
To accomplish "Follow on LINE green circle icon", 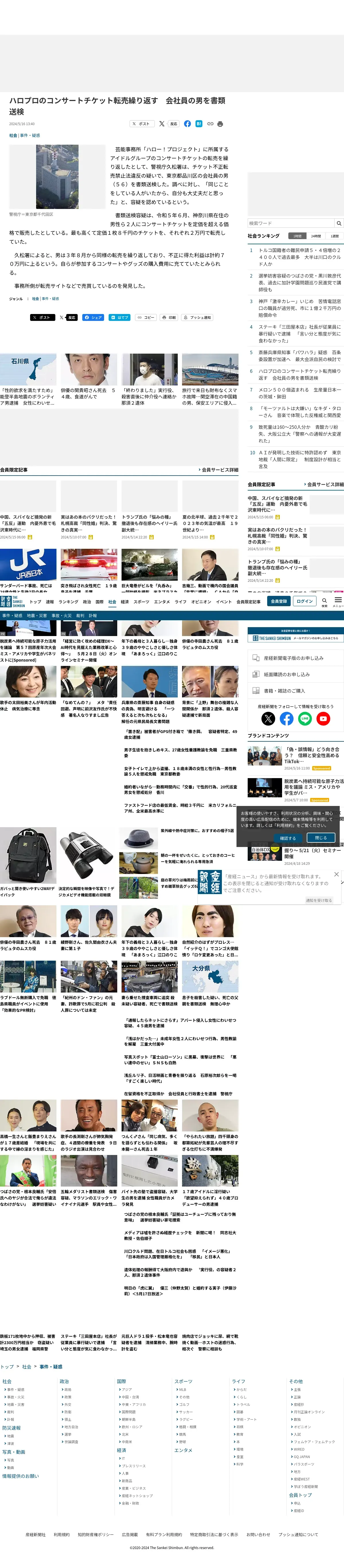I will click(x=305, y=719).
